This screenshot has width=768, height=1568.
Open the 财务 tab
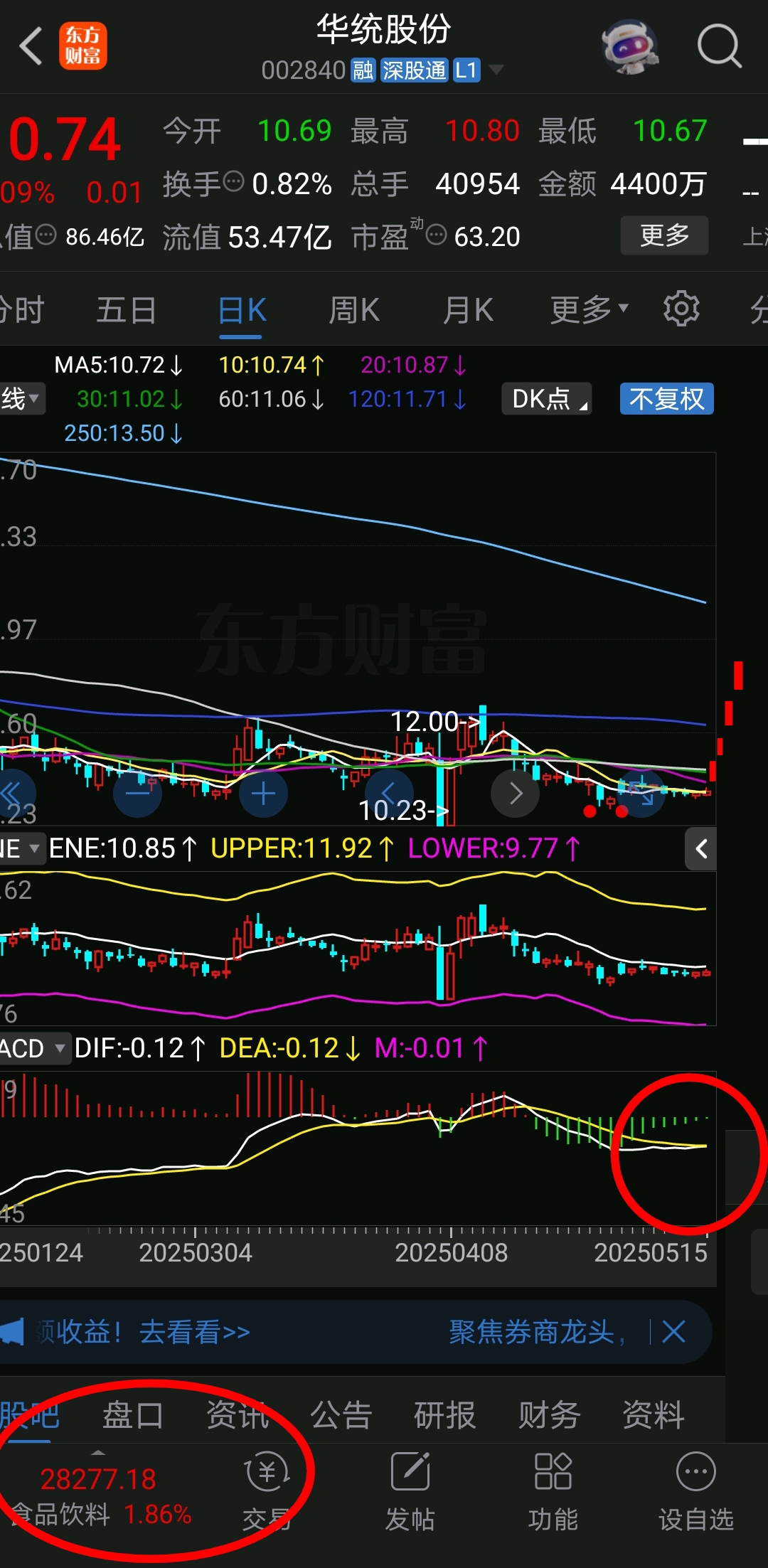(x=550, y=1416)
